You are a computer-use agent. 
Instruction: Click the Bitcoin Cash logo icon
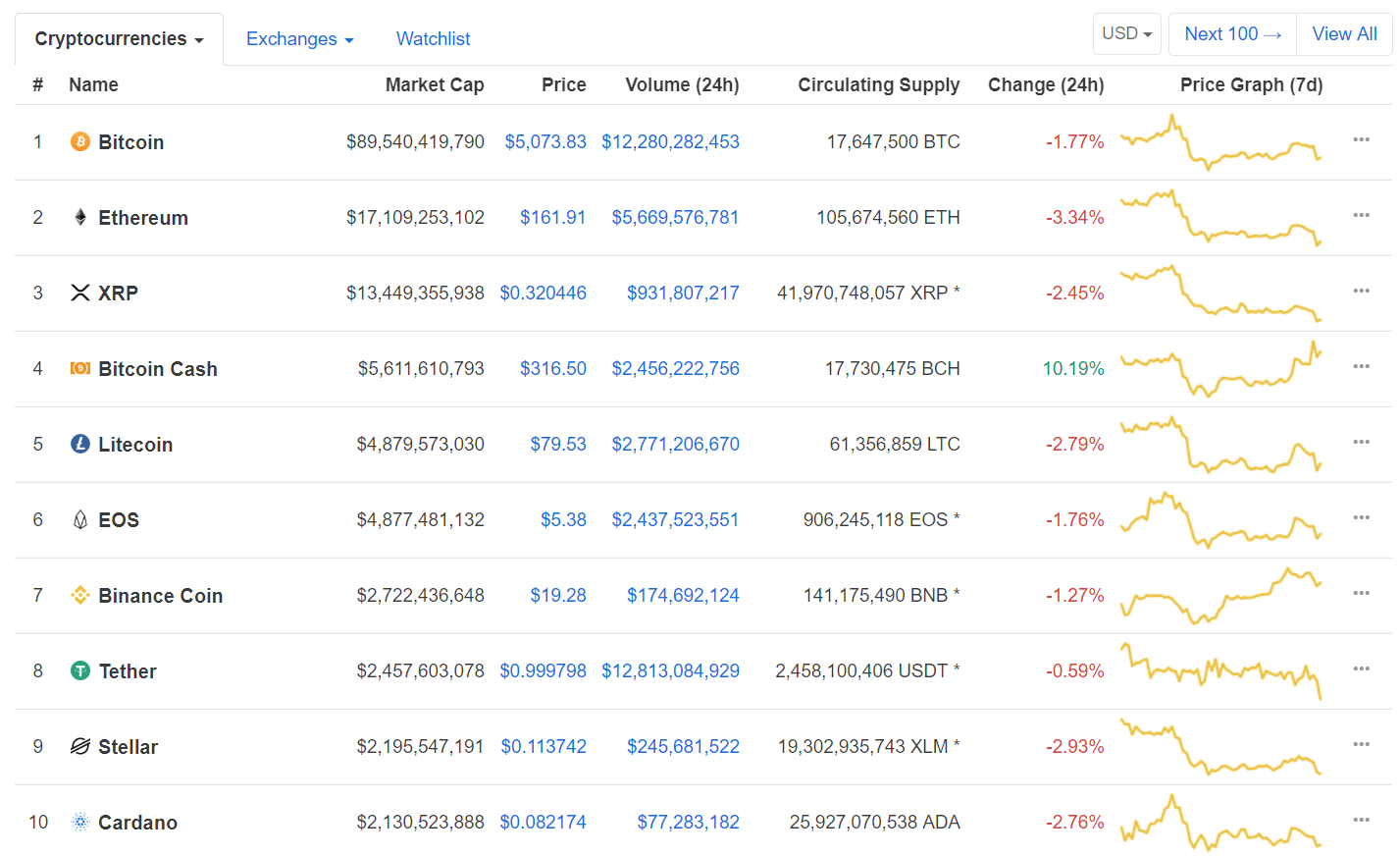click(80, 368)
